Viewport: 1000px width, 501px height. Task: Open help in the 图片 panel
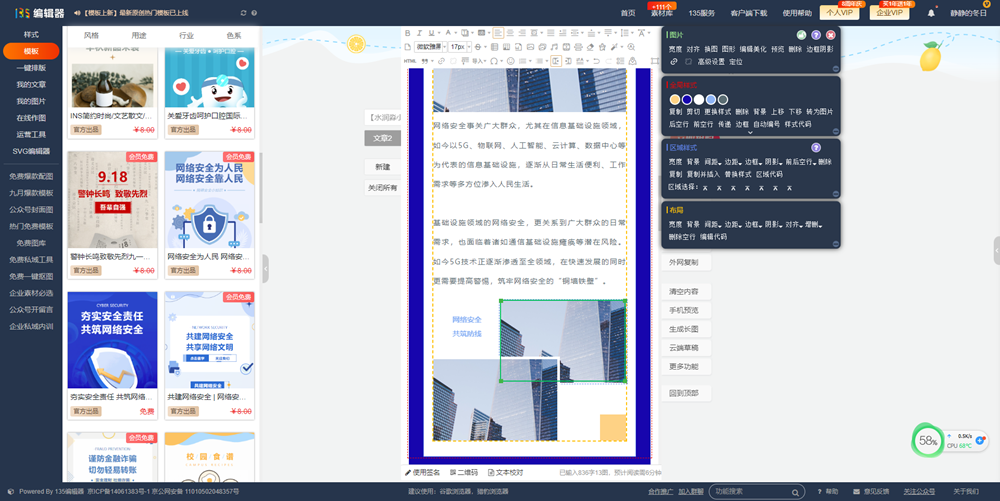(816, 35)
